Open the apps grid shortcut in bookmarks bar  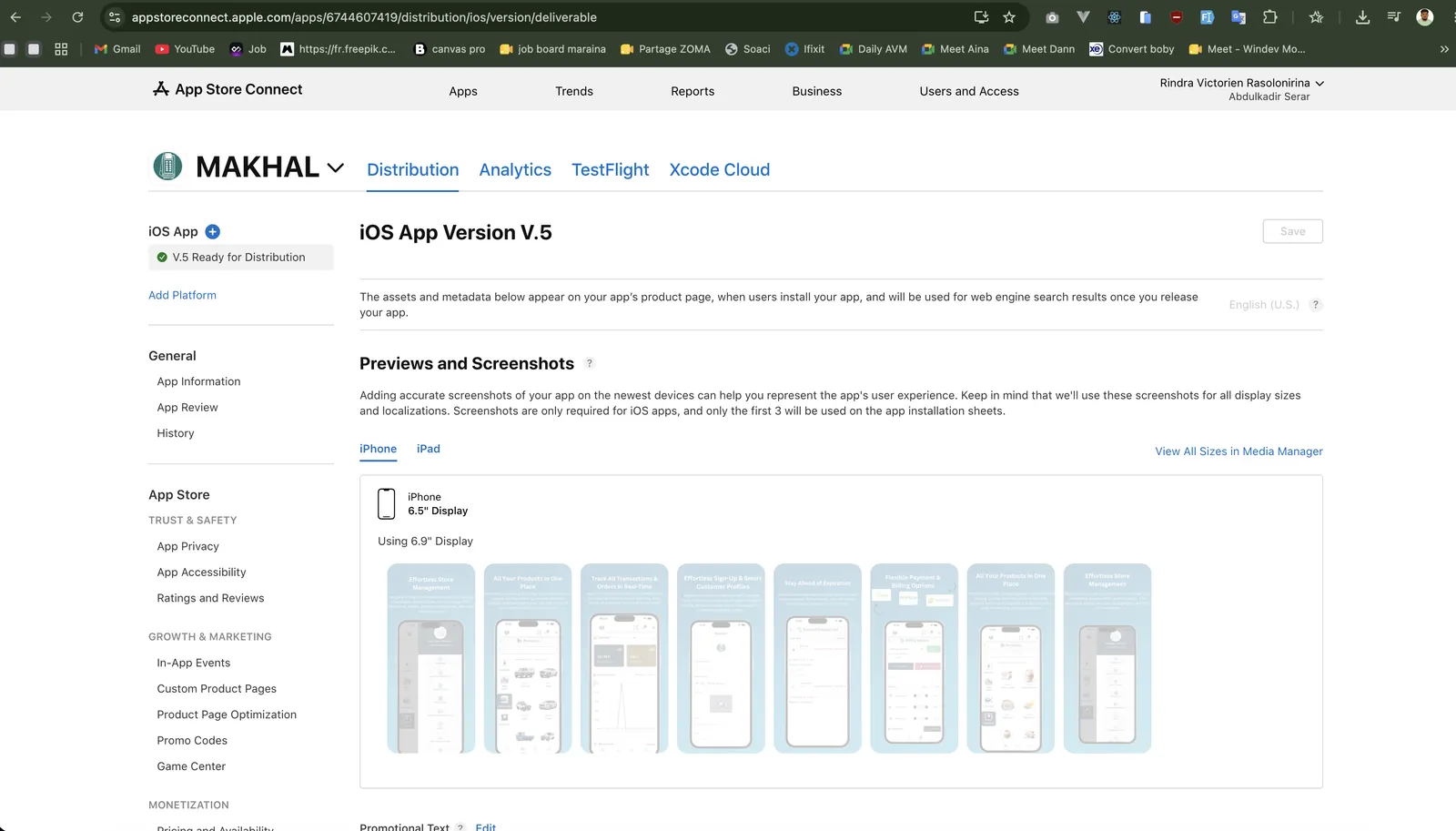pyautogui.click(x=61, y=49)
